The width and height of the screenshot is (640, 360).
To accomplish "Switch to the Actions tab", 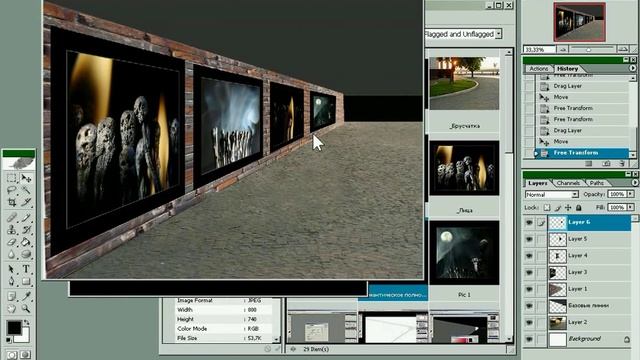I will [x=539, y=69].
